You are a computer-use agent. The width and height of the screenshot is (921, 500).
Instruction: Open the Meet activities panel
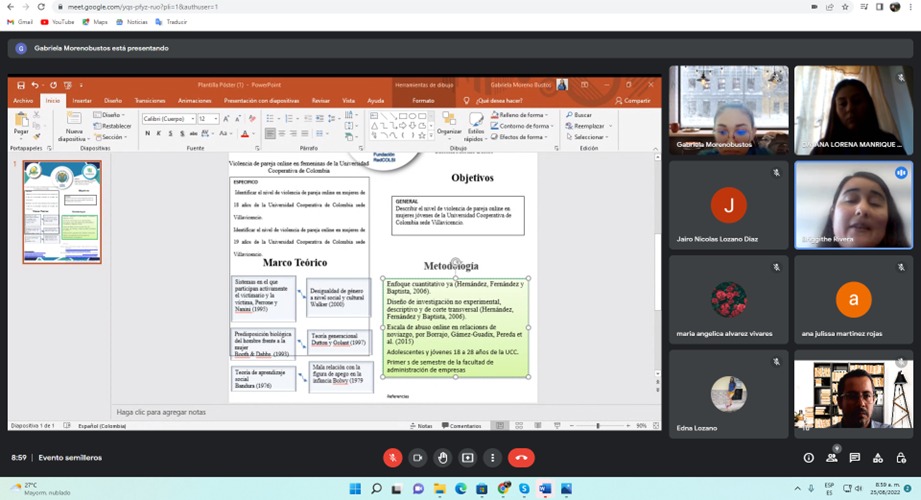click(x=878, y=458)
